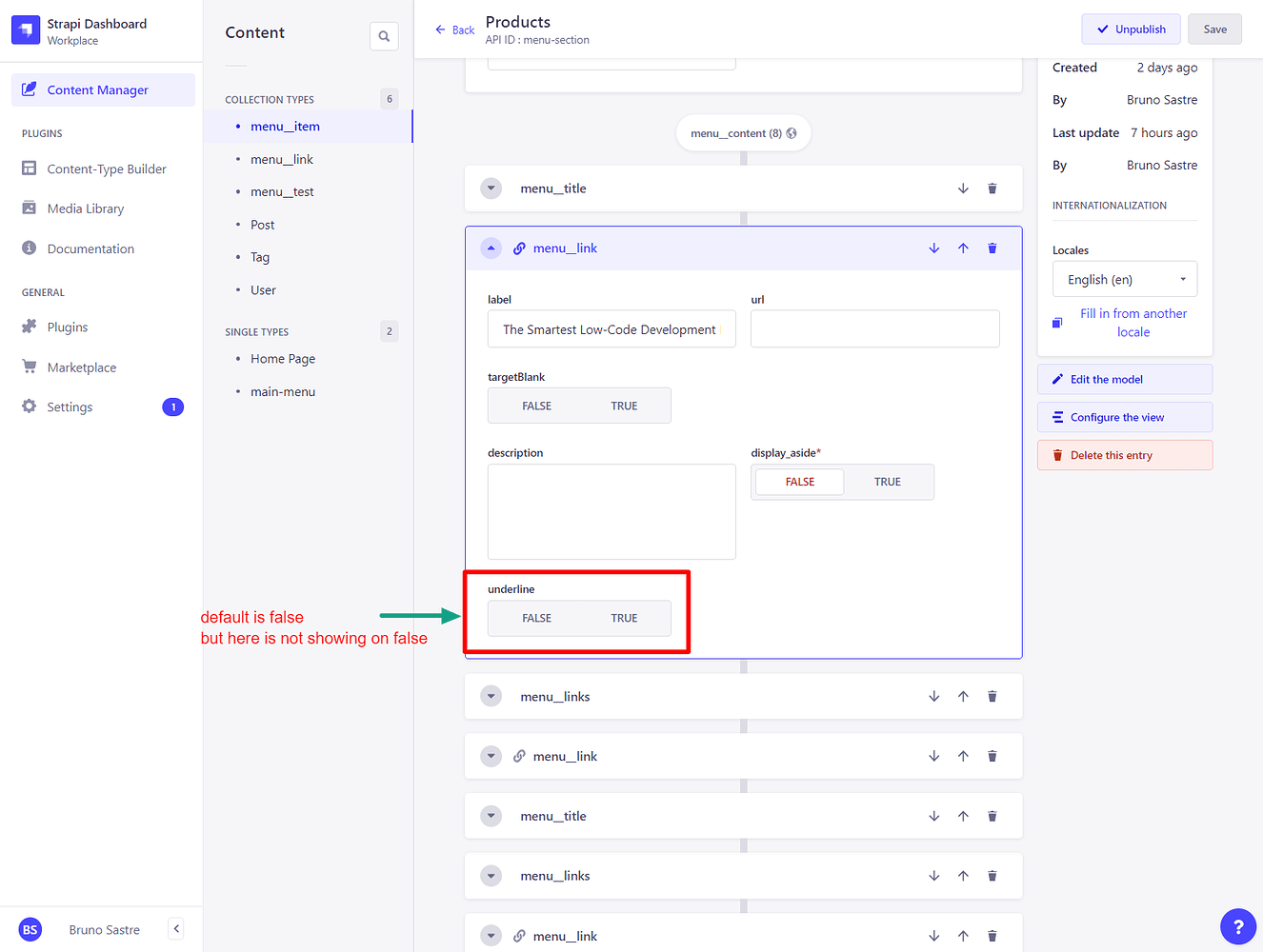Click the search icon in the Content panel
This screenshot has width=1263, height=952.
pyautogui.click(x=384, y=35)
